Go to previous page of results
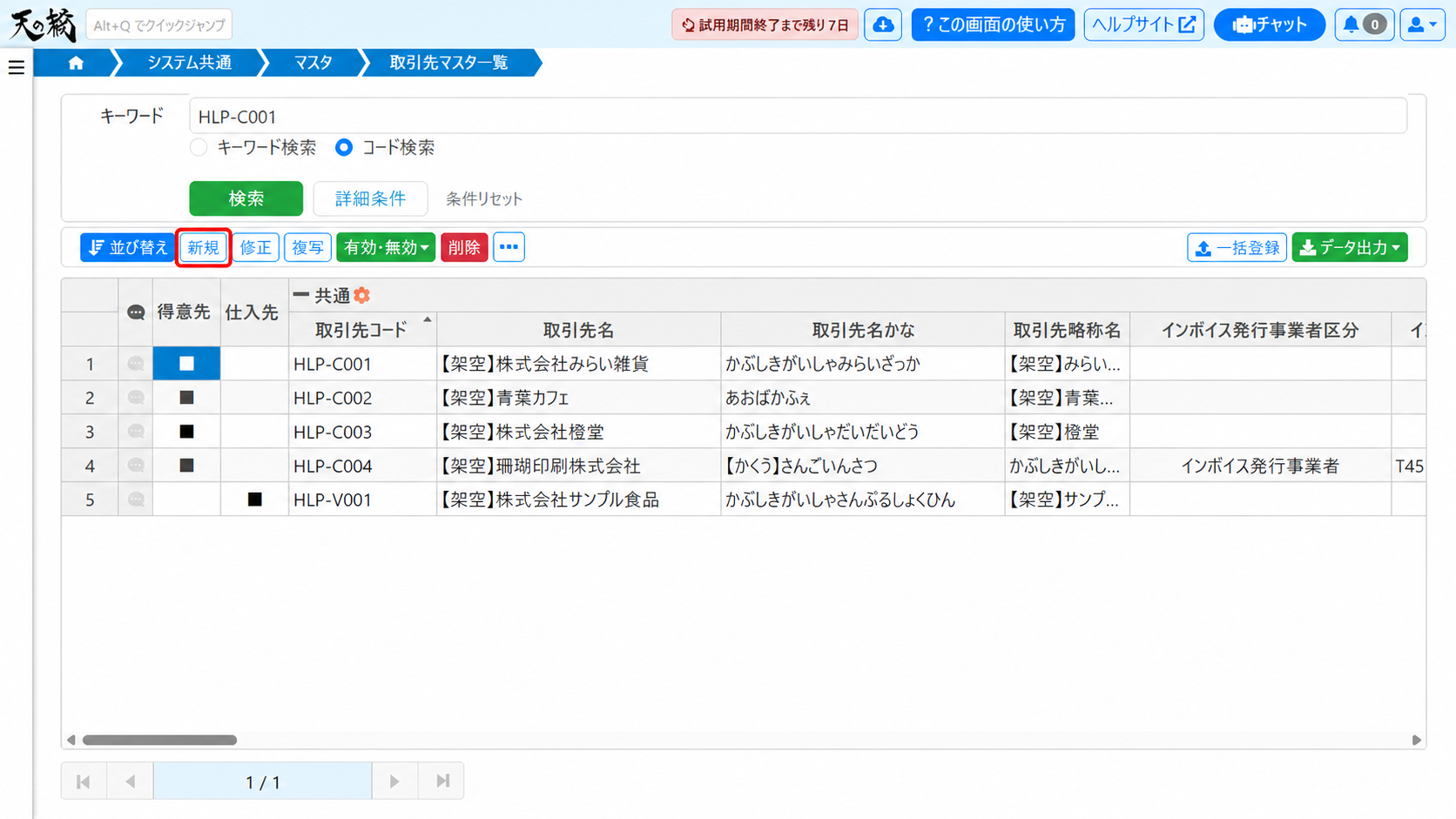The width and height of the screenshot is (1456, 819). 130,782
